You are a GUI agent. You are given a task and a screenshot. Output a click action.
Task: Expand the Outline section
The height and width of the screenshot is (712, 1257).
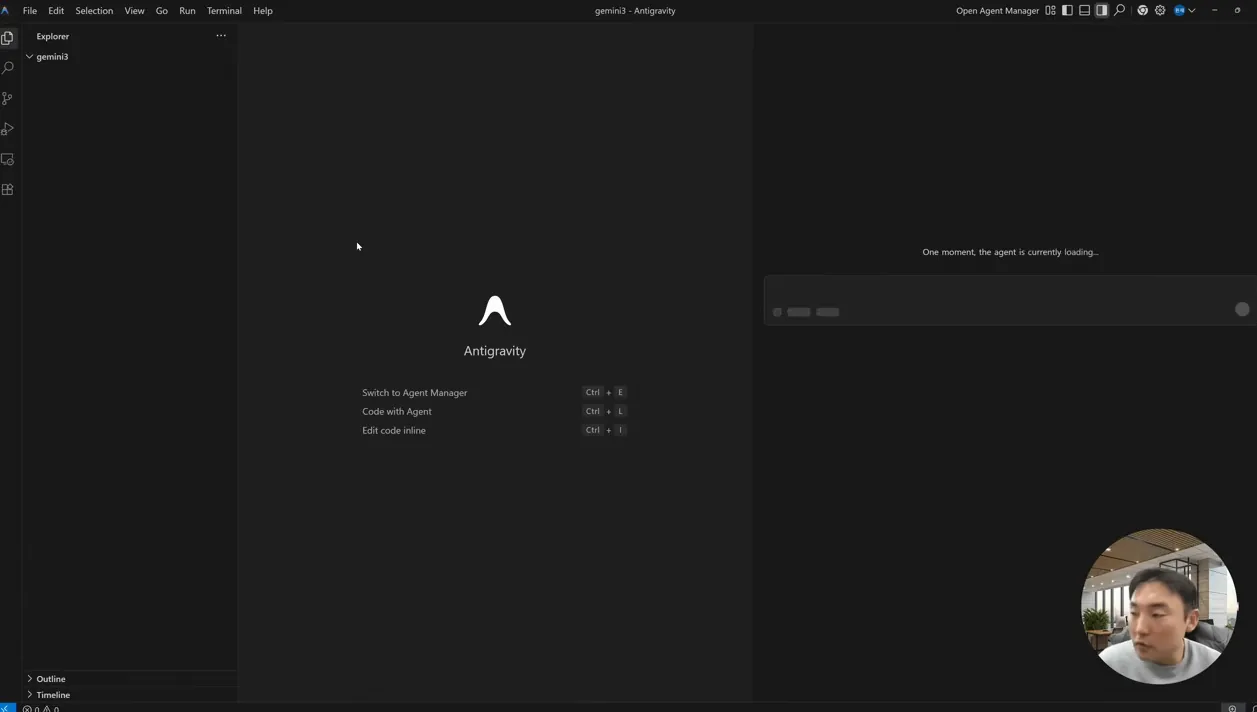tap(130, 679)
